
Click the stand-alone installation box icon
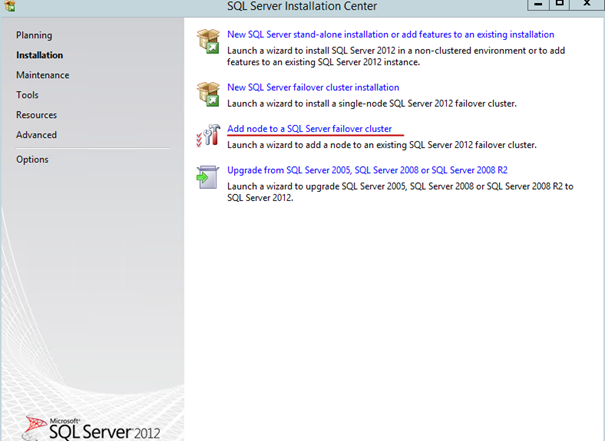[x=208, y=40]
